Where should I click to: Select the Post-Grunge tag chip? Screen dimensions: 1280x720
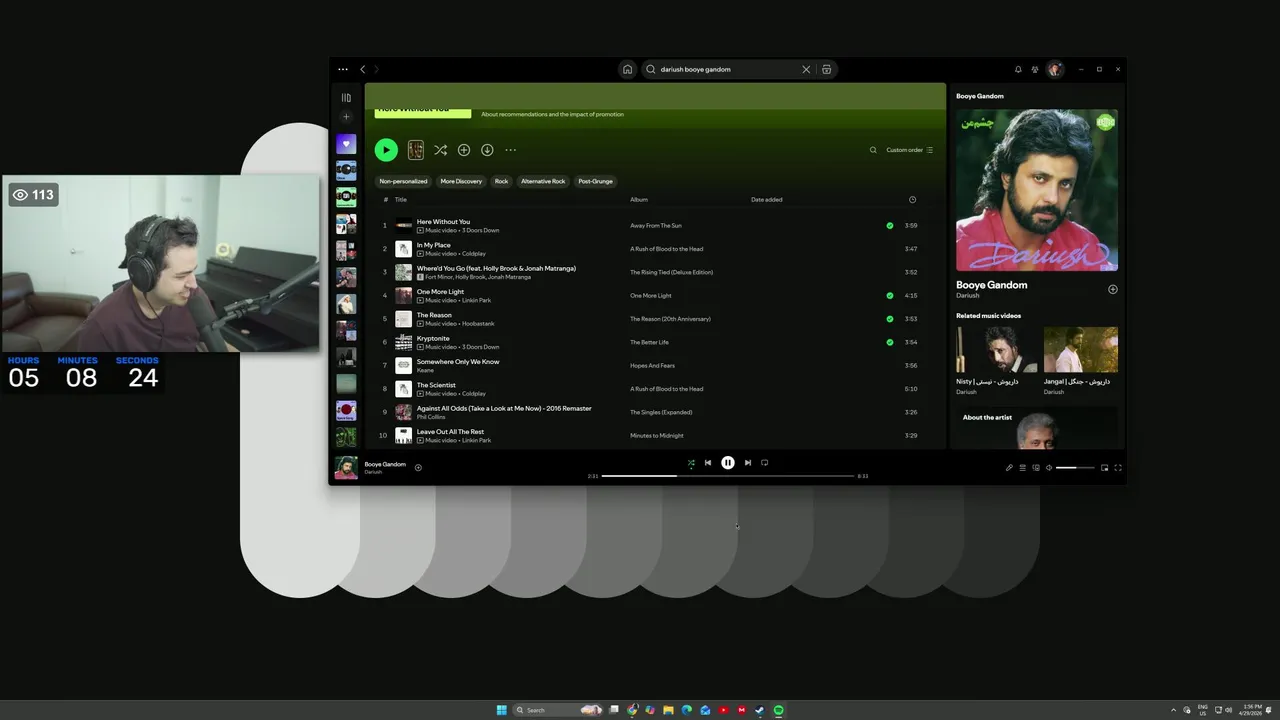tap(595, 181)
